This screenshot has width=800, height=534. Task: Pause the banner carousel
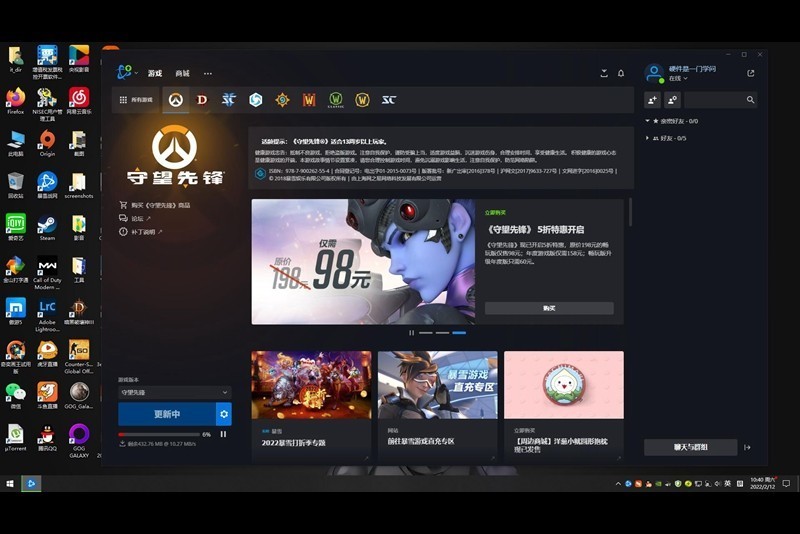click(x=411, y=333)
